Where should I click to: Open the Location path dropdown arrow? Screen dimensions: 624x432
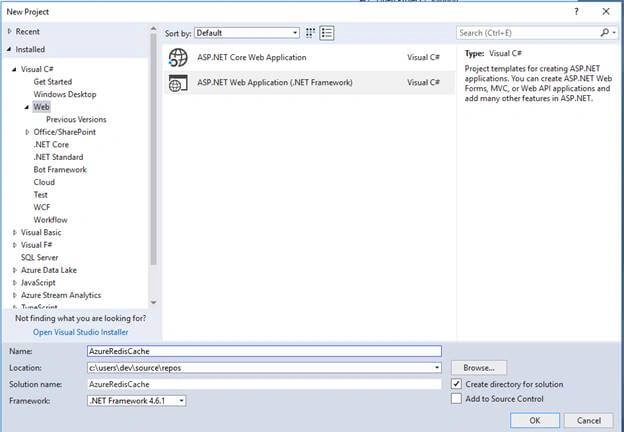coord(437,368)
